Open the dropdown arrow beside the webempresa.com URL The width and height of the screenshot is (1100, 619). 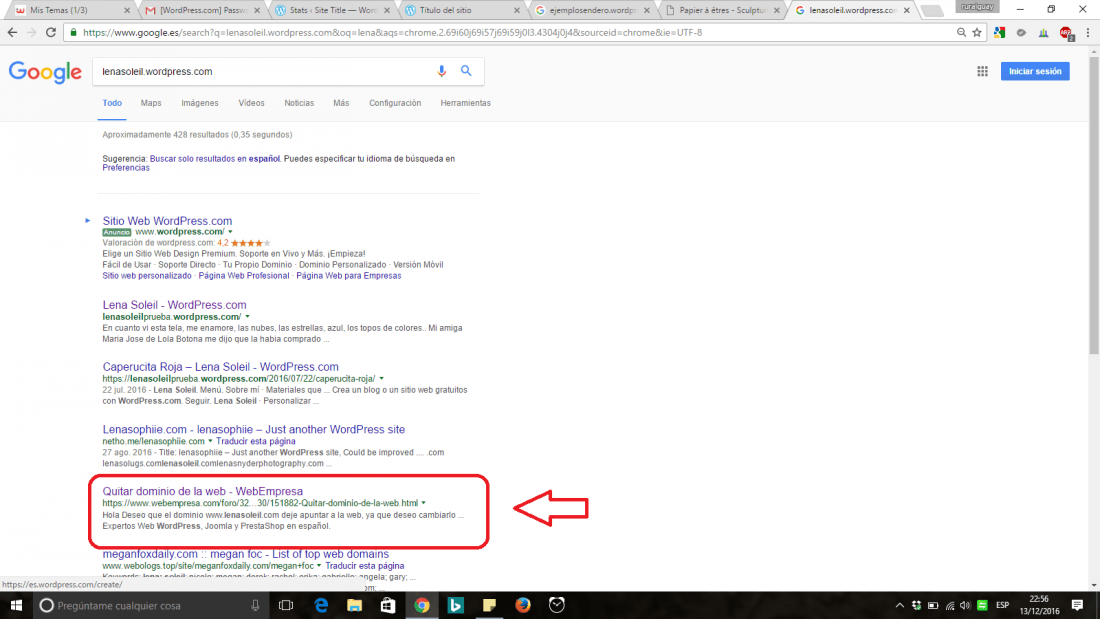click(424, 503)
